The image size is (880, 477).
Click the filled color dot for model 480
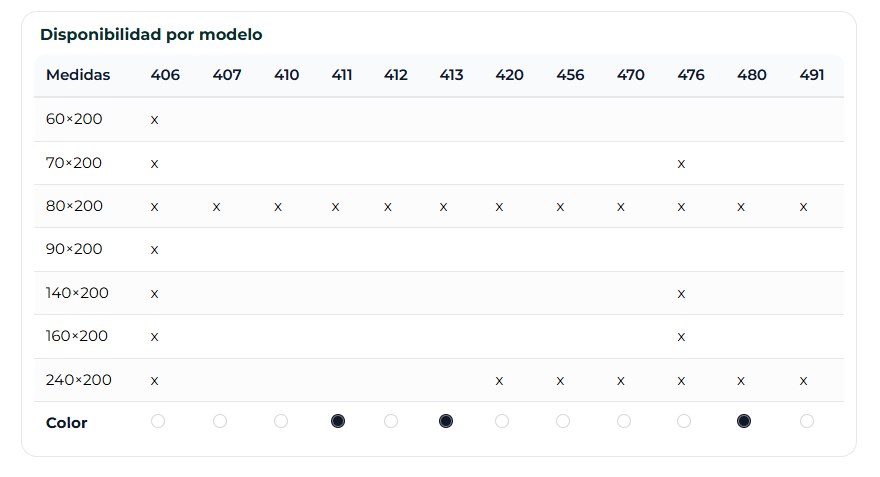coord(744,421)
